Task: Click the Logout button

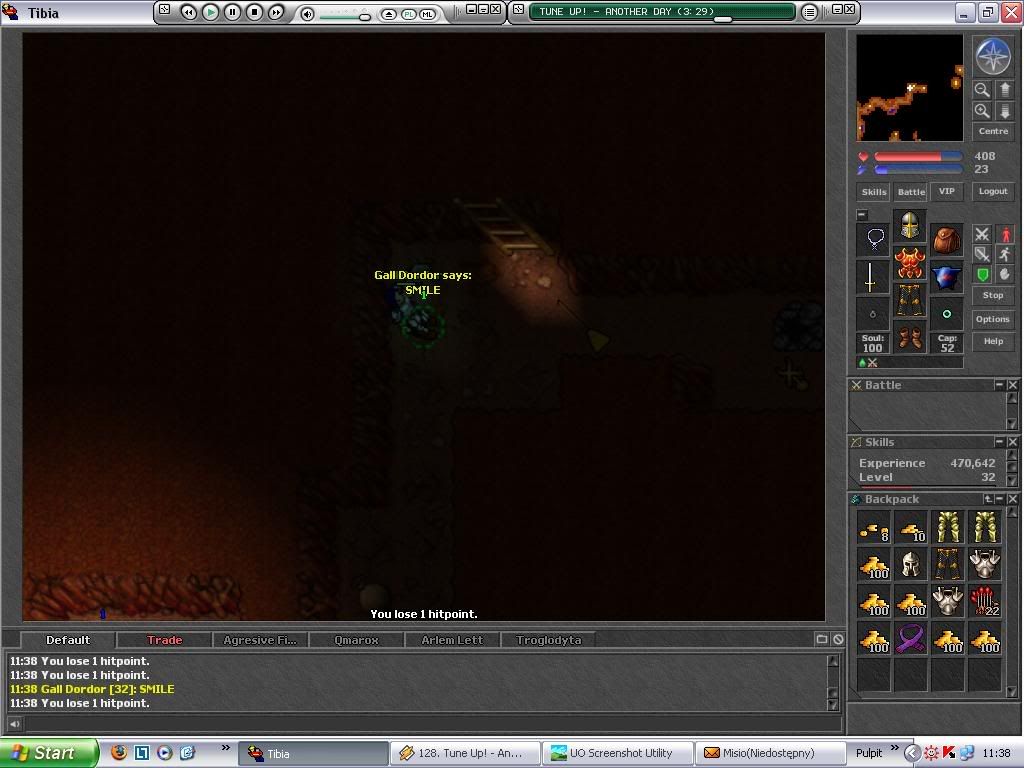Action: [993, 191]
